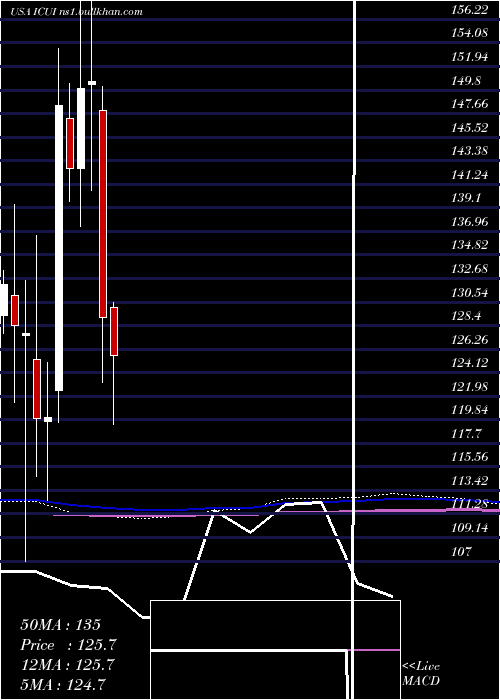Viewport: 500px width, 700px height.
Task: Click the price label 109.14
Action: click(470, 529)
